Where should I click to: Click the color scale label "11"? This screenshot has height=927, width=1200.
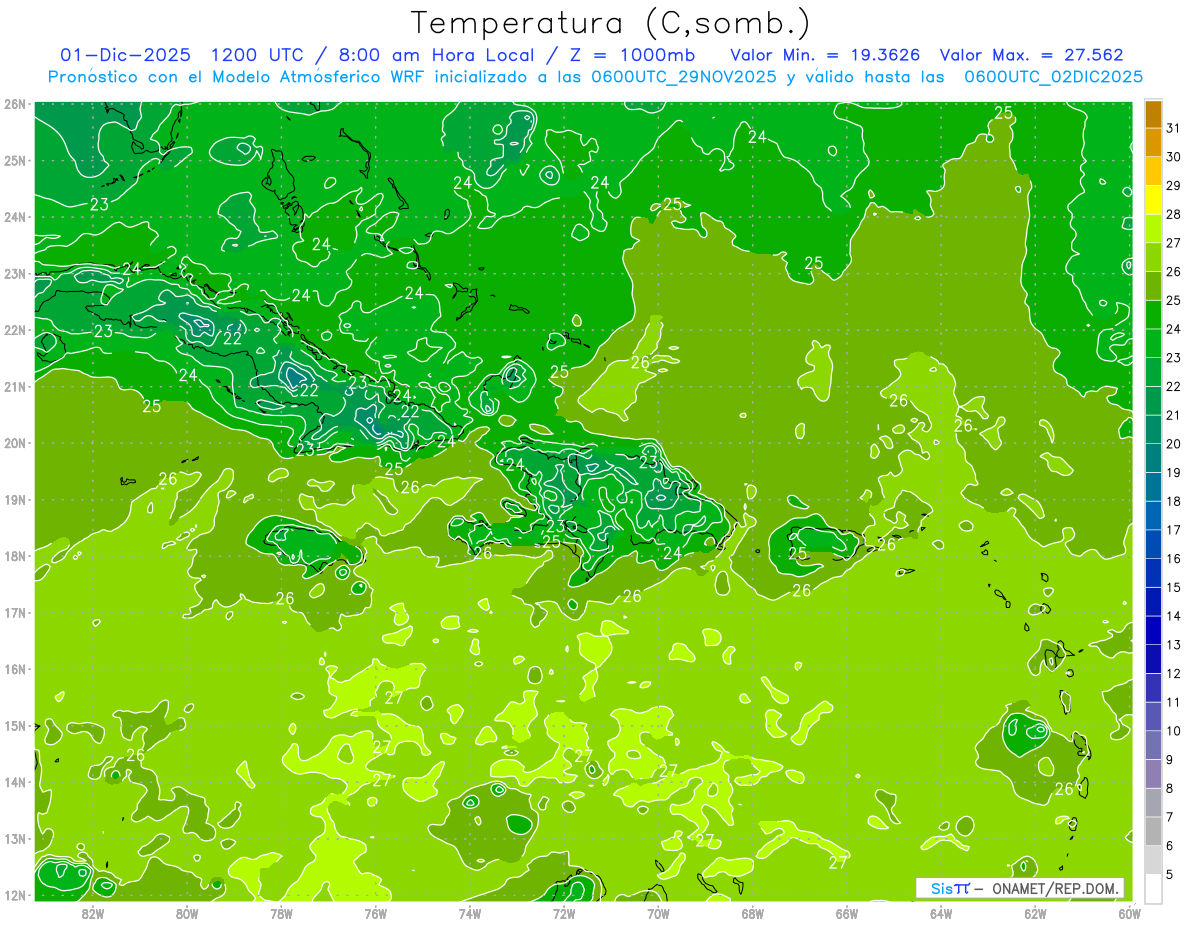click(1173, 702)
